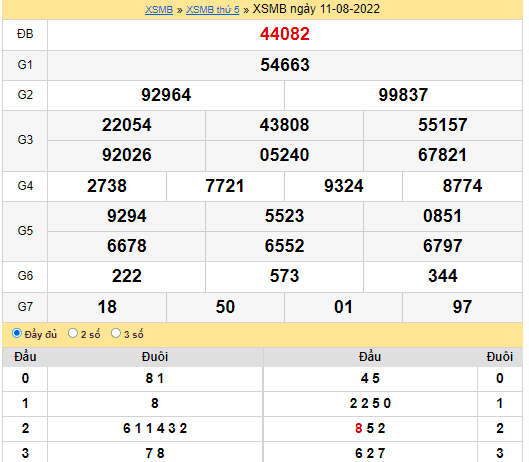Click G3 result 43808

pos(284,125)
